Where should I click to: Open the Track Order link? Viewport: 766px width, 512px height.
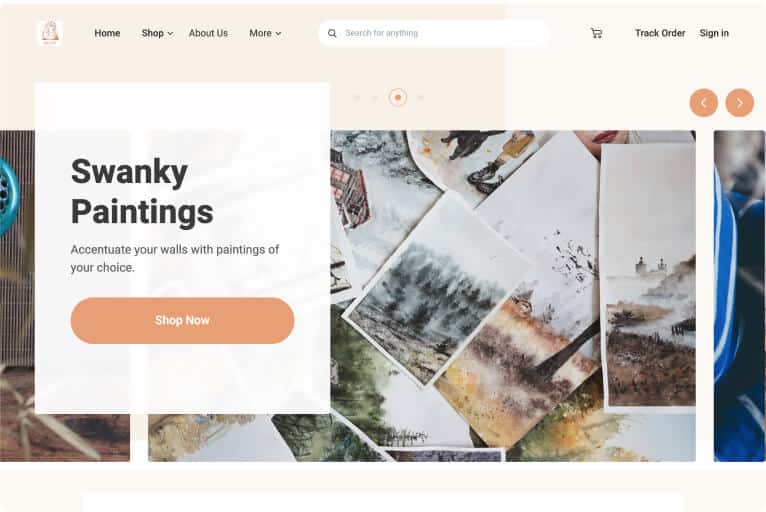pos(660,33)
